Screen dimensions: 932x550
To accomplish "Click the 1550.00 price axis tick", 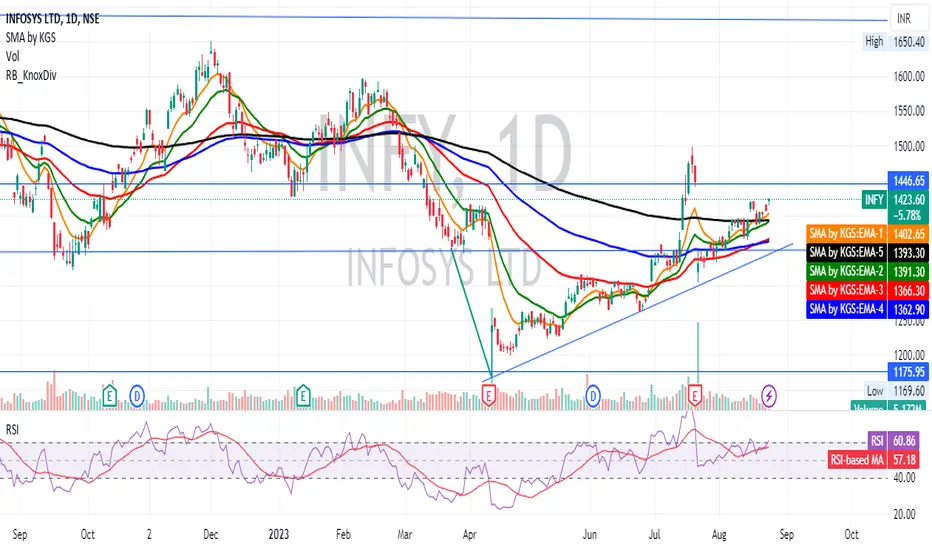I will pyautogui.click(x=909, y=111).
